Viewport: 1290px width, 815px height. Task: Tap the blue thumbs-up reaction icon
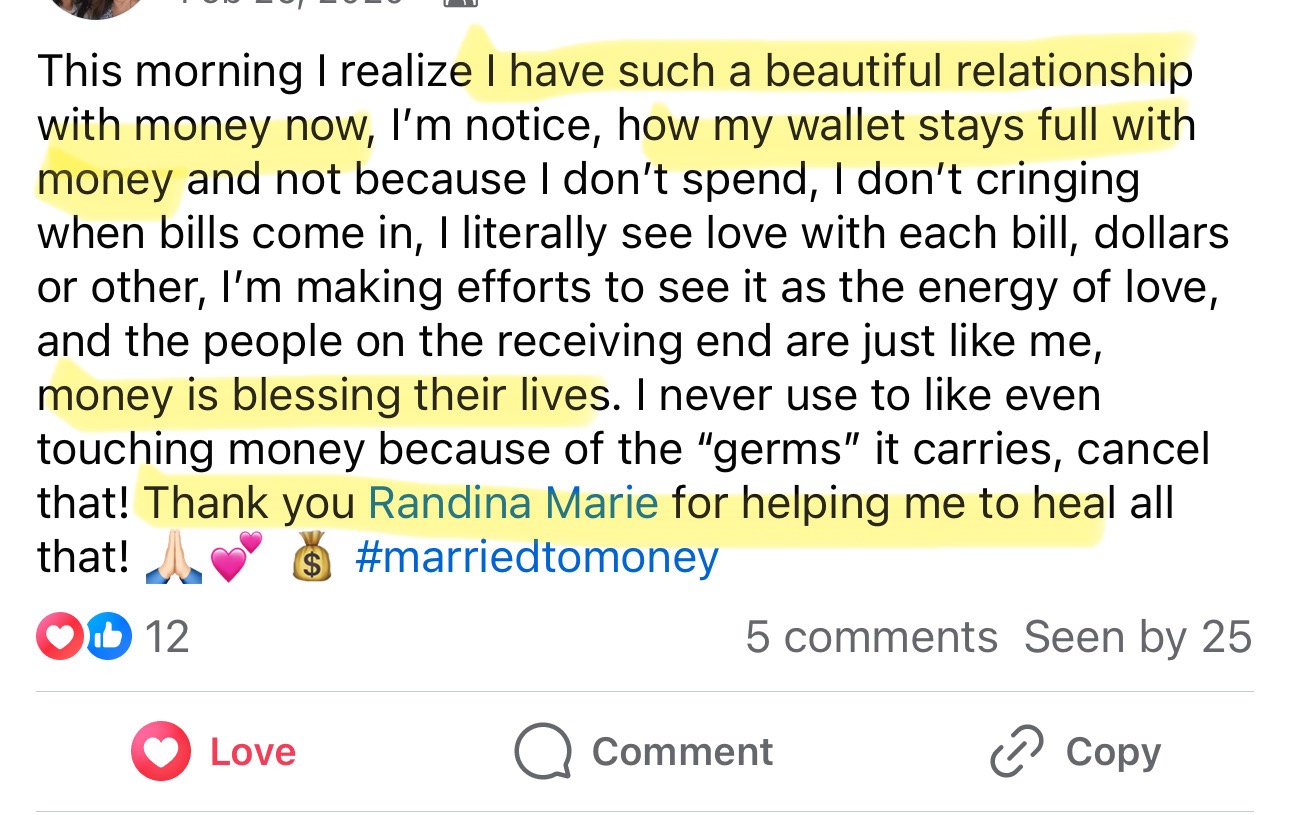109,637
